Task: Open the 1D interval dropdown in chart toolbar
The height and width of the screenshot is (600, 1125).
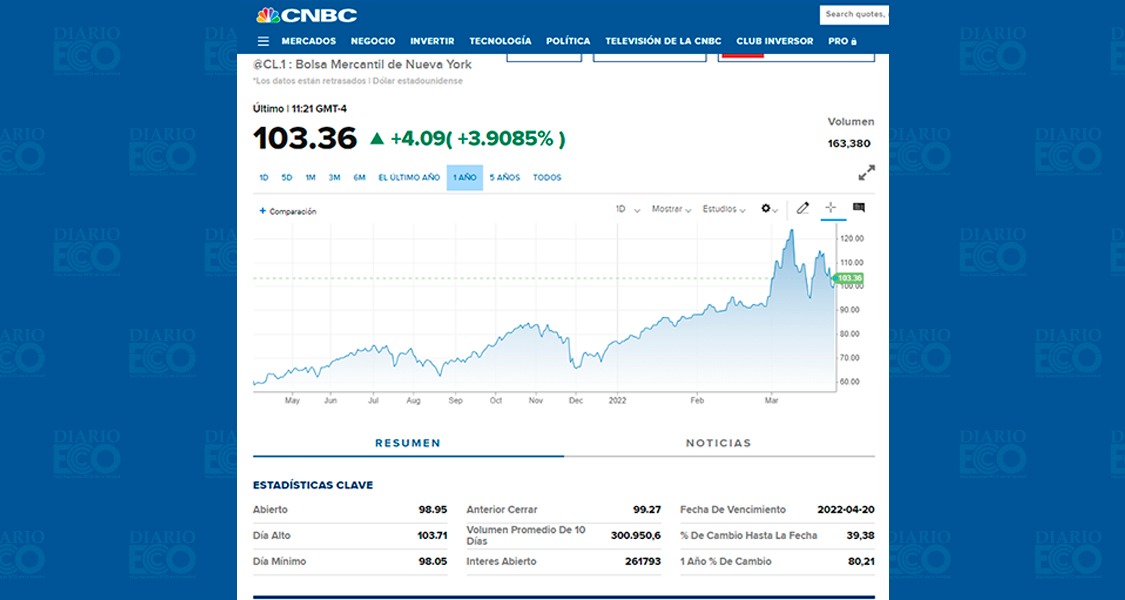Action: (628, 210)
